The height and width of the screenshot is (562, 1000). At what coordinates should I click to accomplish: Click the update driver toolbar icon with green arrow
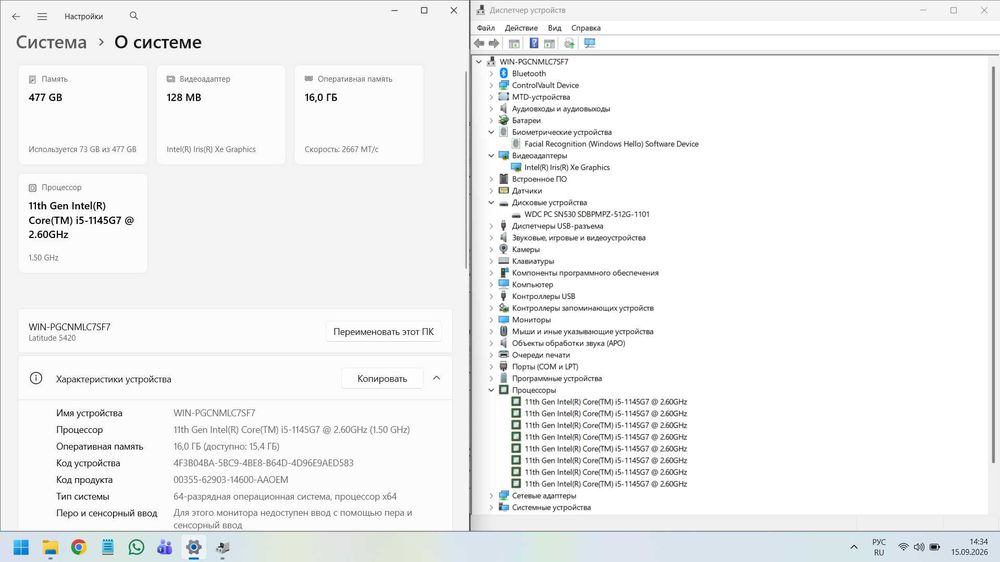(x=570, y=43)
